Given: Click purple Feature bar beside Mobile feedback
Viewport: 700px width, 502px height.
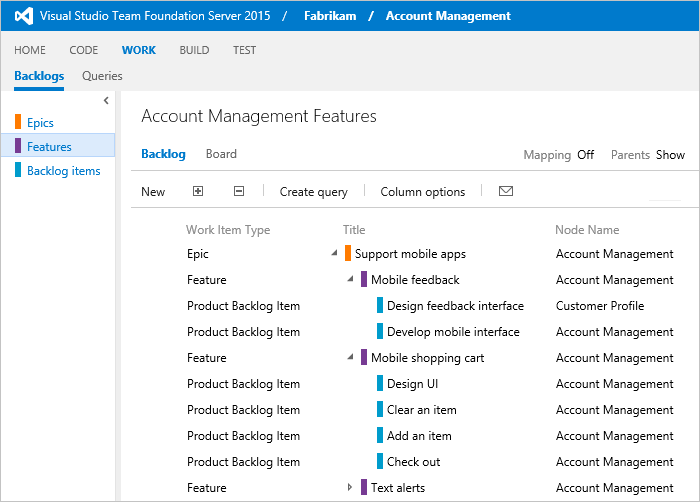Looking at the screenshot, I should point(364,279).
